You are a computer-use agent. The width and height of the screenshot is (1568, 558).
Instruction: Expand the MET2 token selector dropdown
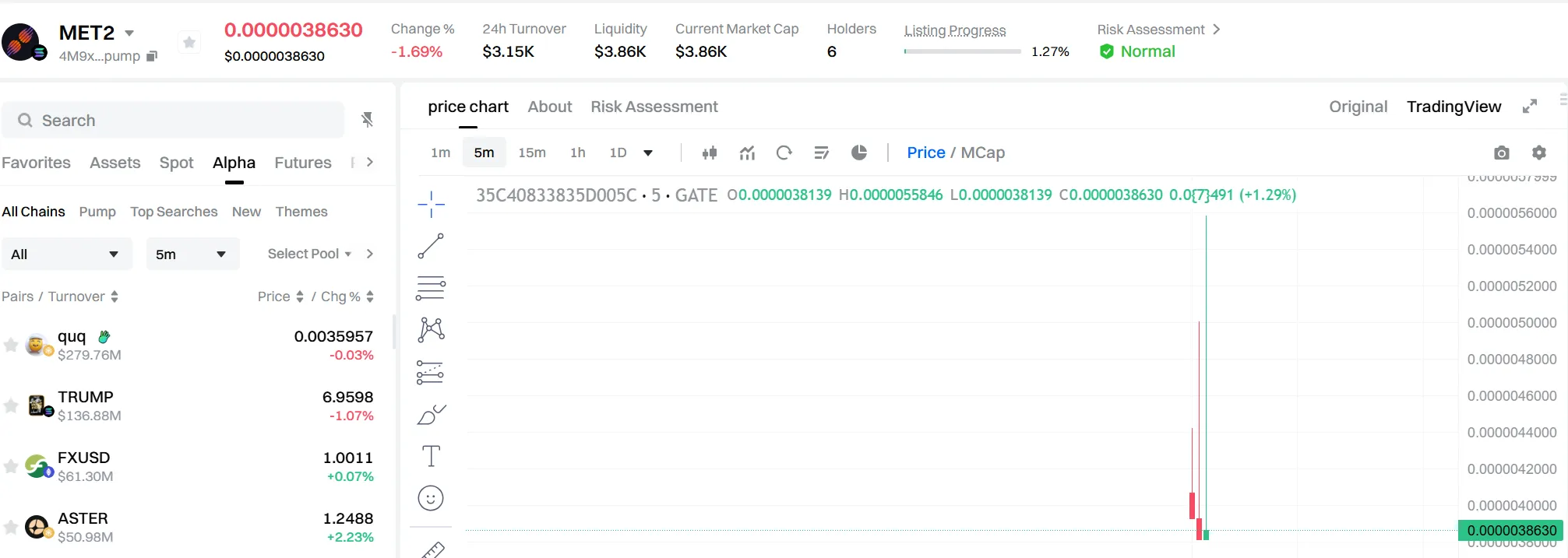pyautogui.click(x=129, y=33)
